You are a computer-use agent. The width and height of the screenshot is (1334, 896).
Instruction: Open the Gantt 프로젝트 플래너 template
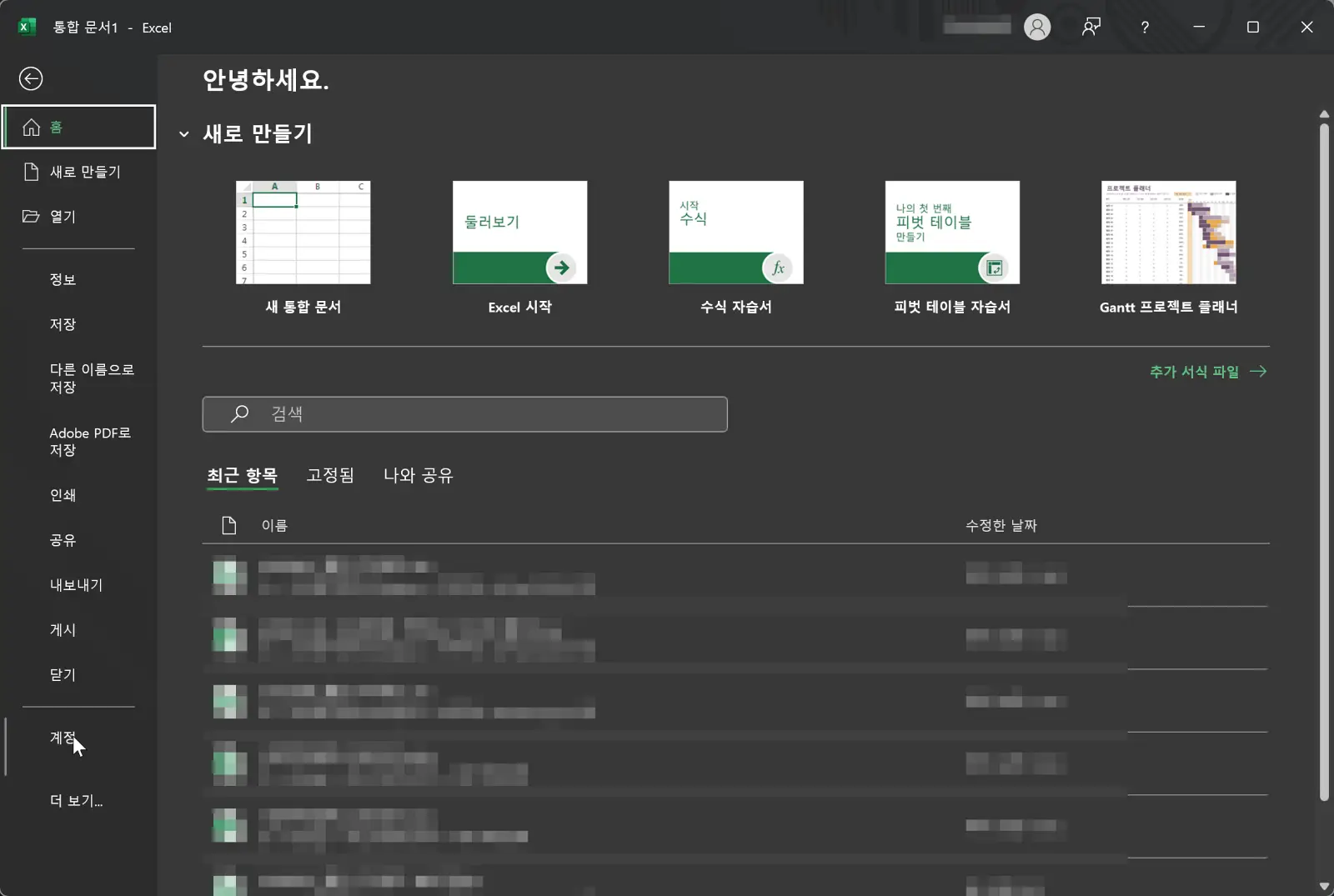click(x=1169, y=248)
